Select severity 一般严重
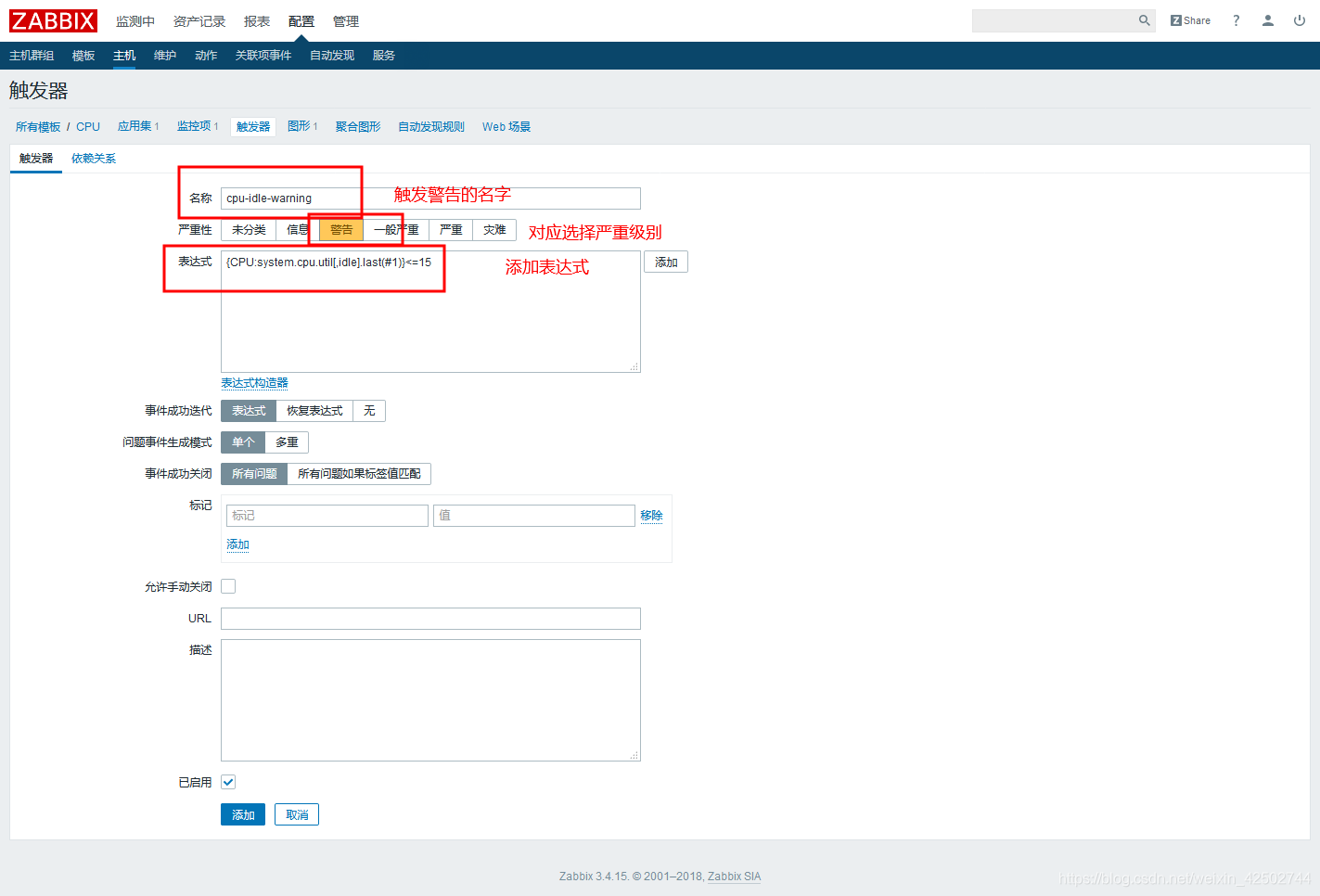The width and height of the screenshot is (1320, 896). click(x=396, y=230)
